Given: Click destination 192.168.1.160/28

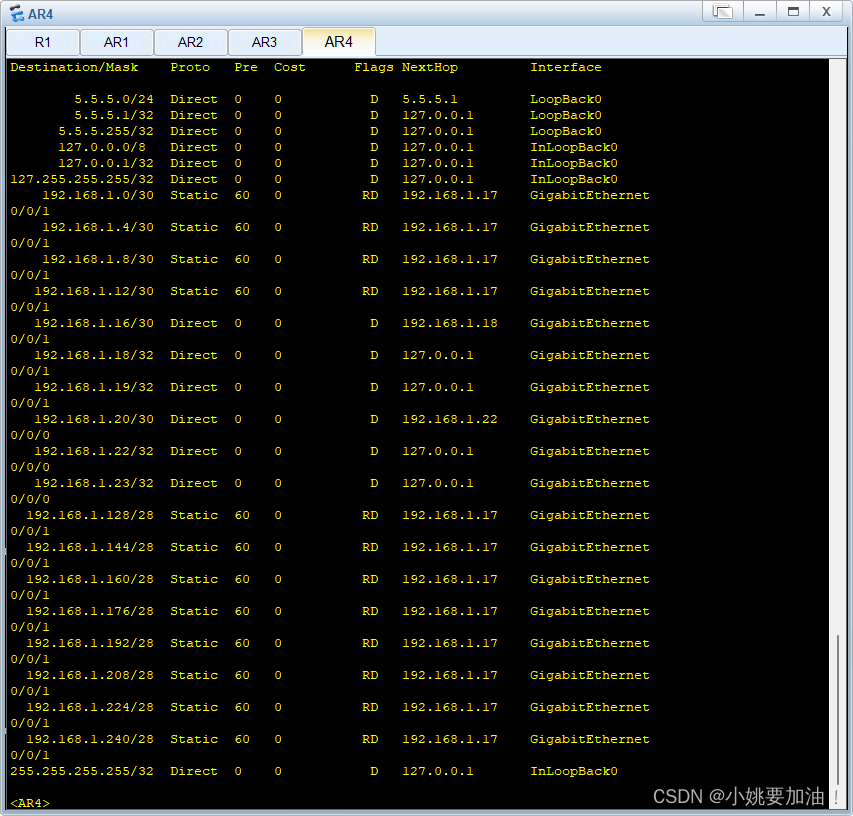Looking at the screenshot, I should tap(90, 579).
